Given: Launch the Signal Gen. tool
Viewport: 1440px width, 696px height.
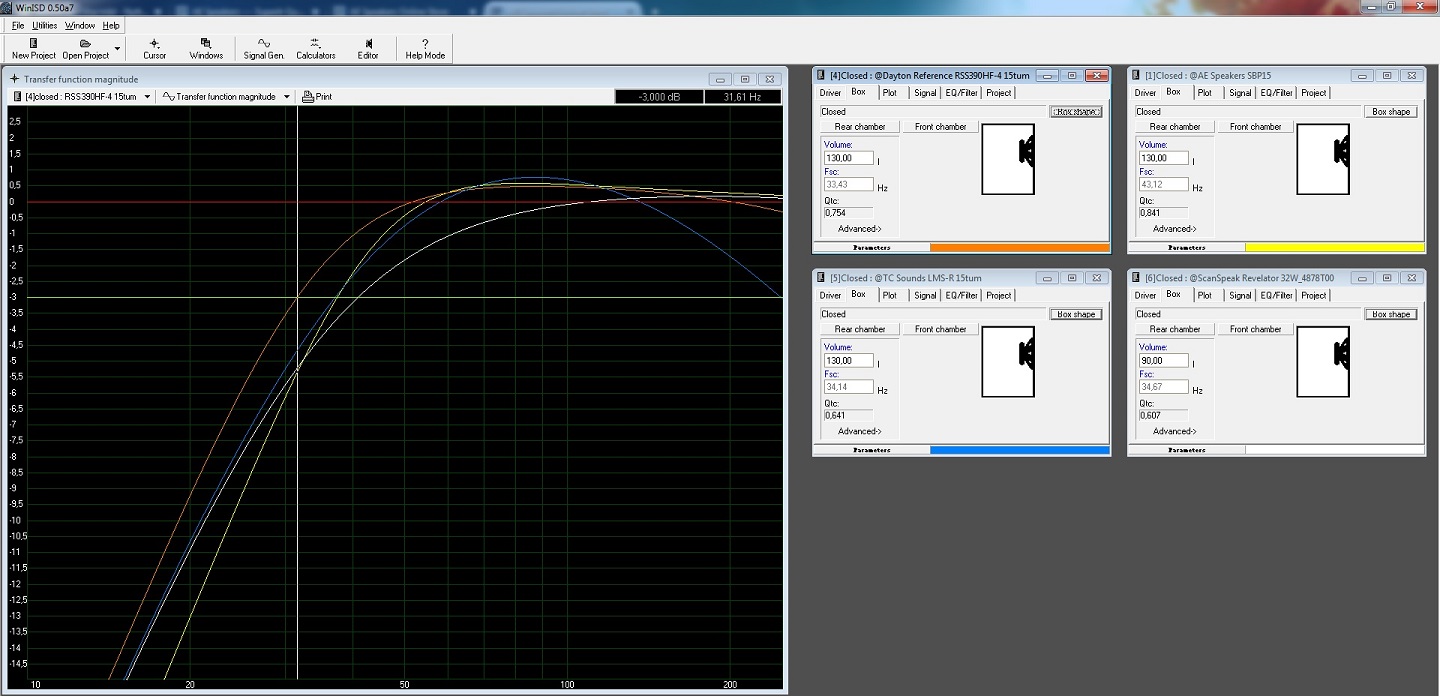Looking at the screenshot, I should (x=264, y=49).
